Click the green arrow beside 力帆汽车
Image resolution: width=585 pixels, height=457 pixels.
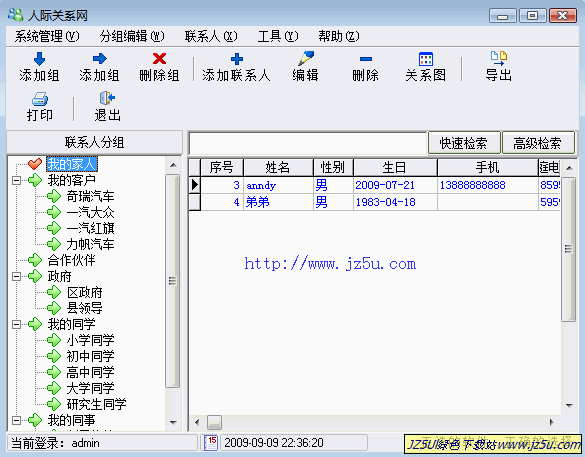click(x=54, y=244)
